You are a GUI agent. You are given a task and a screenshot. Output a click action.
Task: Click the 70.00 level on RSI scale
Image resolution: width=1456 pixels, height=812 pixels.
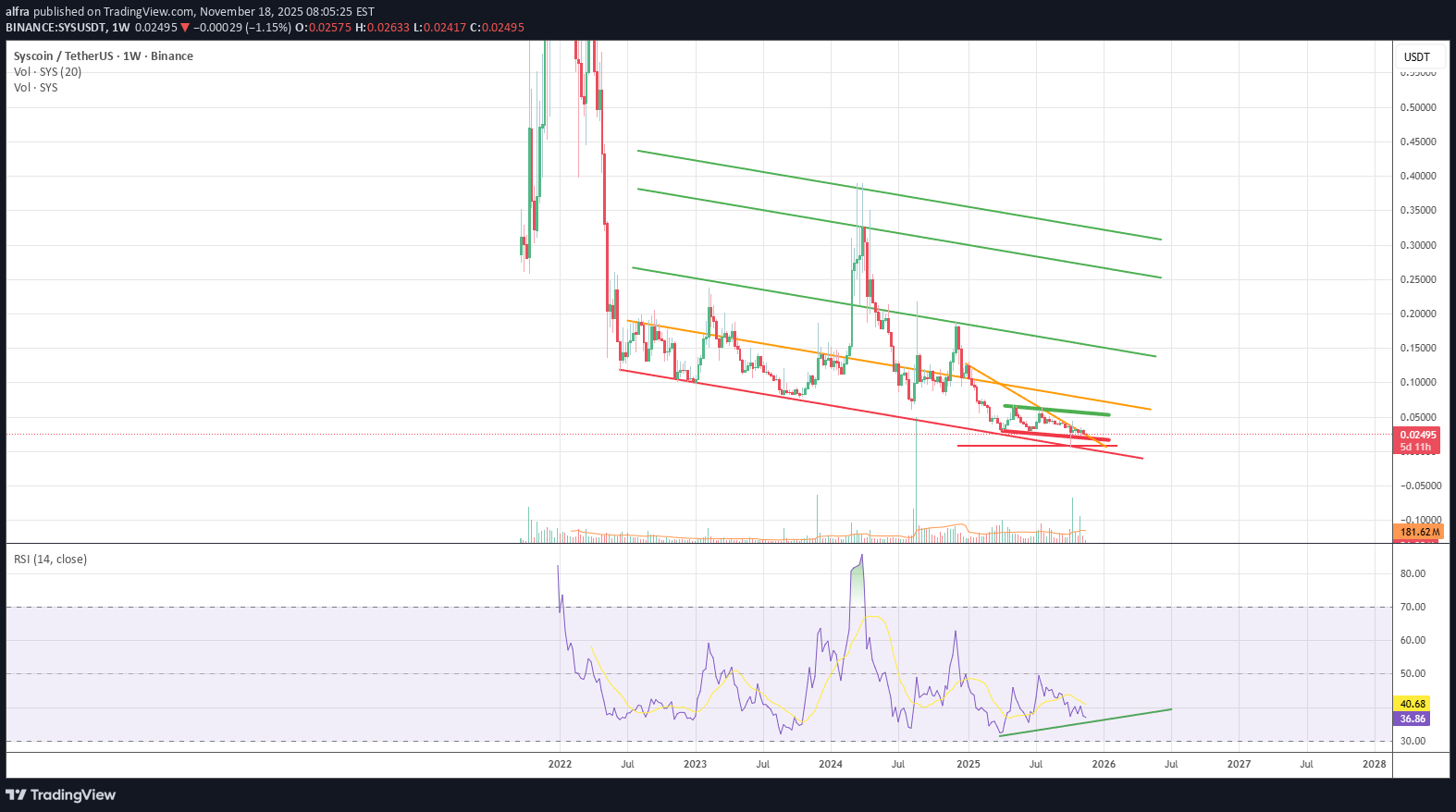[1413, 607]
